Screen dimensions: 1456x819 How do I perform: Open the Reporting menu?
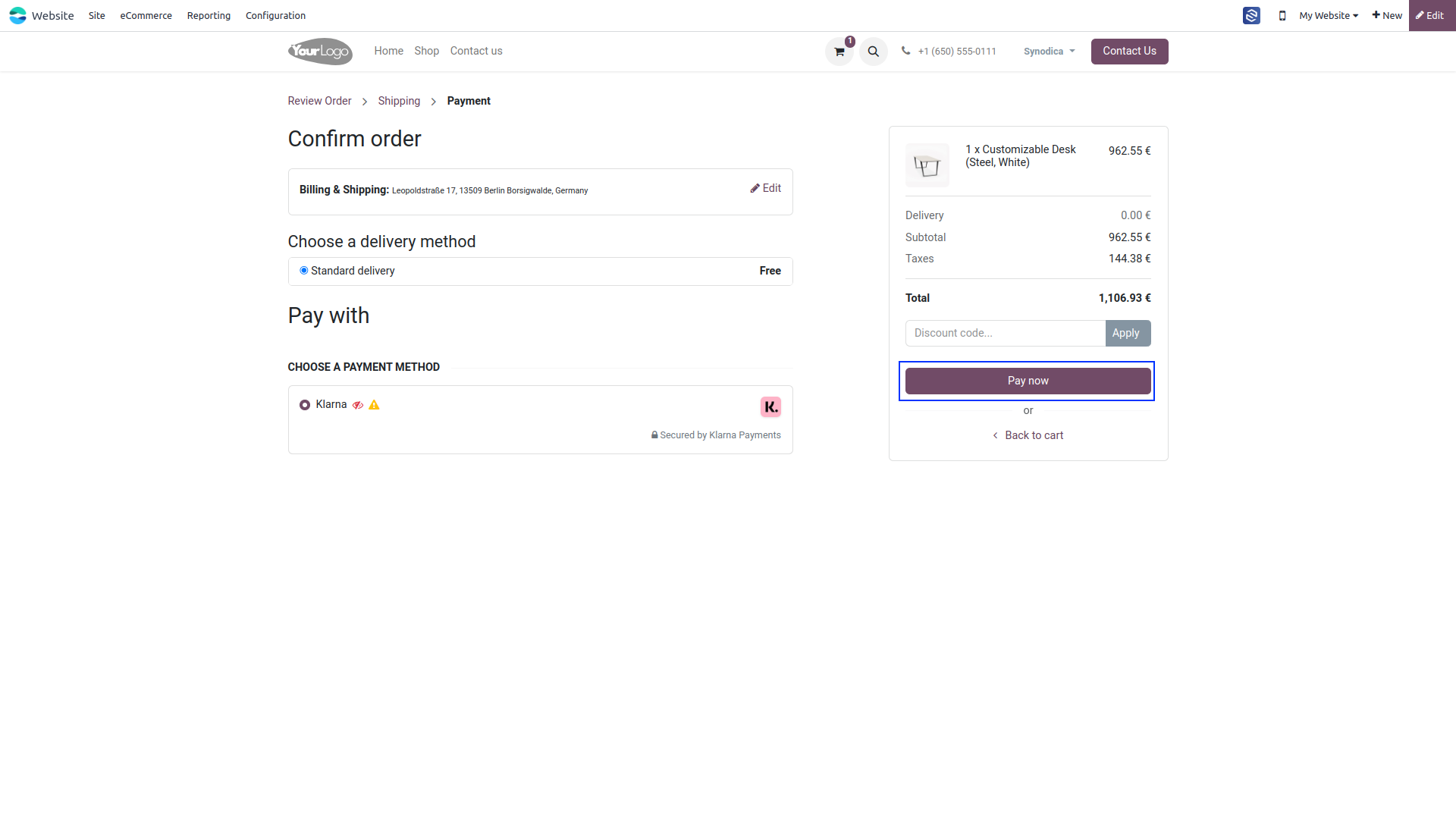(x=209, y=15)
